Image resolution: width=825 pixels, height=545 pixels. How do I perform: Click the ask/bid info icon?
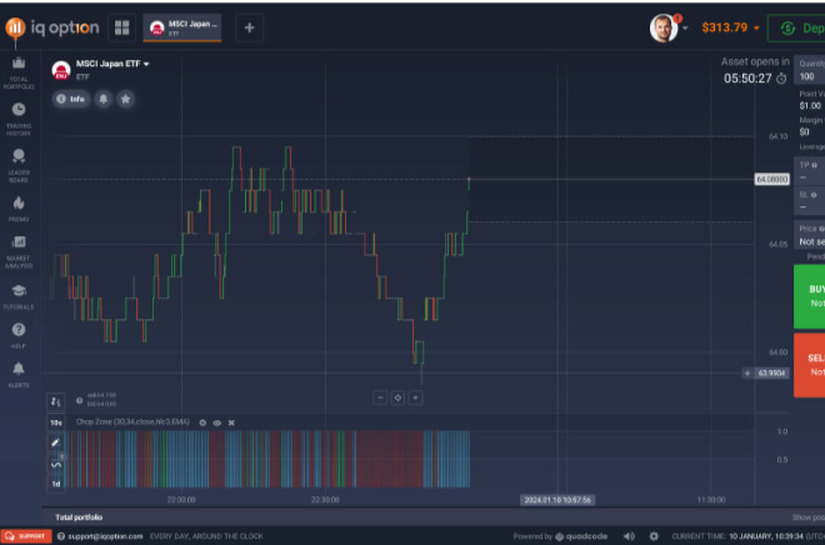[79, 400]
